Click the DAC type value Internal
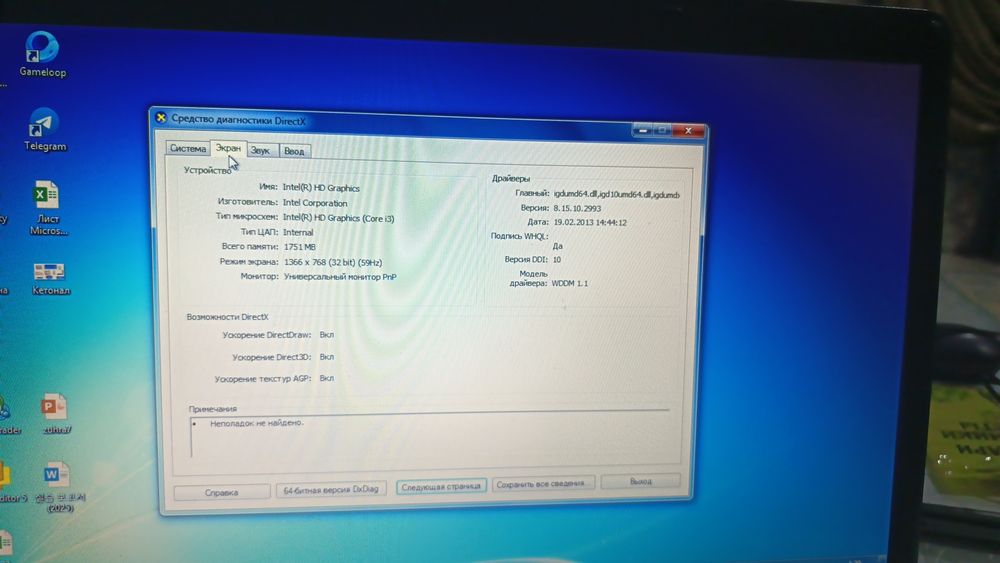1000x563 pixels. click(x=298, y=232)
